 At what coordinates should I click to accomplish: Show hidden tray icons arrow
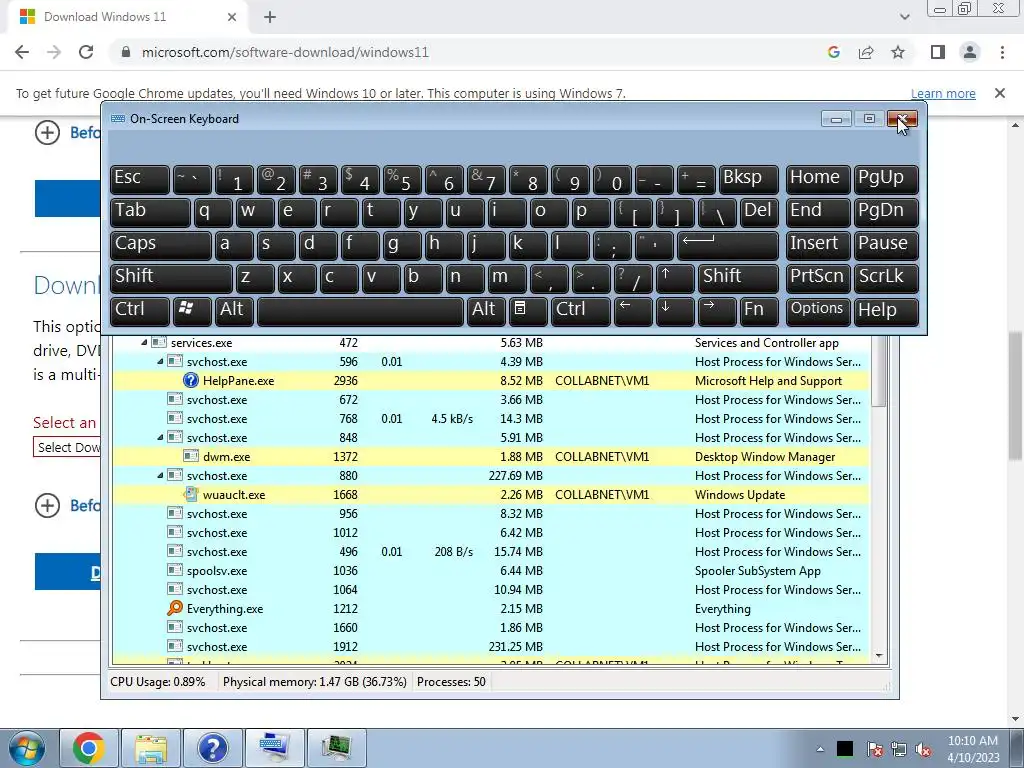pyautogui.click(x=820, y=749)
